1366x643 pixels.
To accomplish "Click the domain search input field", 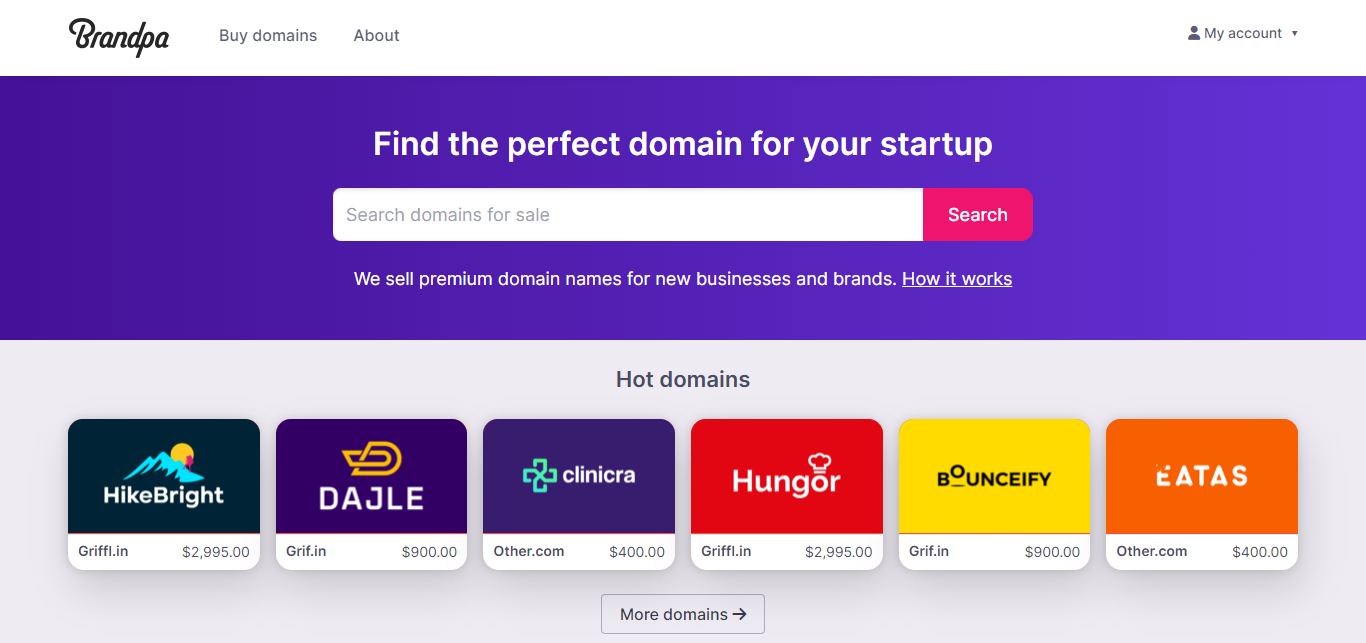I will (627, 215).
